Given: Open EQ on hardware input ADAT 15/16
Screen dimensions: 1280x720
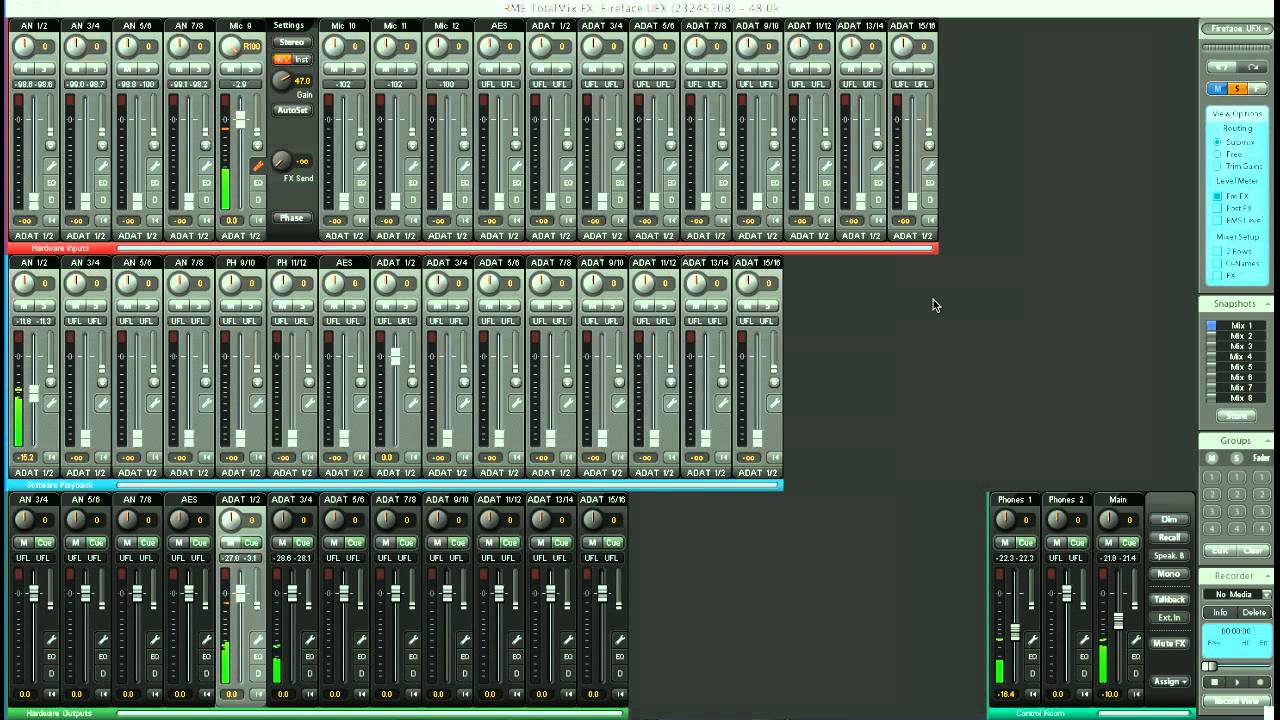Looking at the screenshot, I should point(930,182).
